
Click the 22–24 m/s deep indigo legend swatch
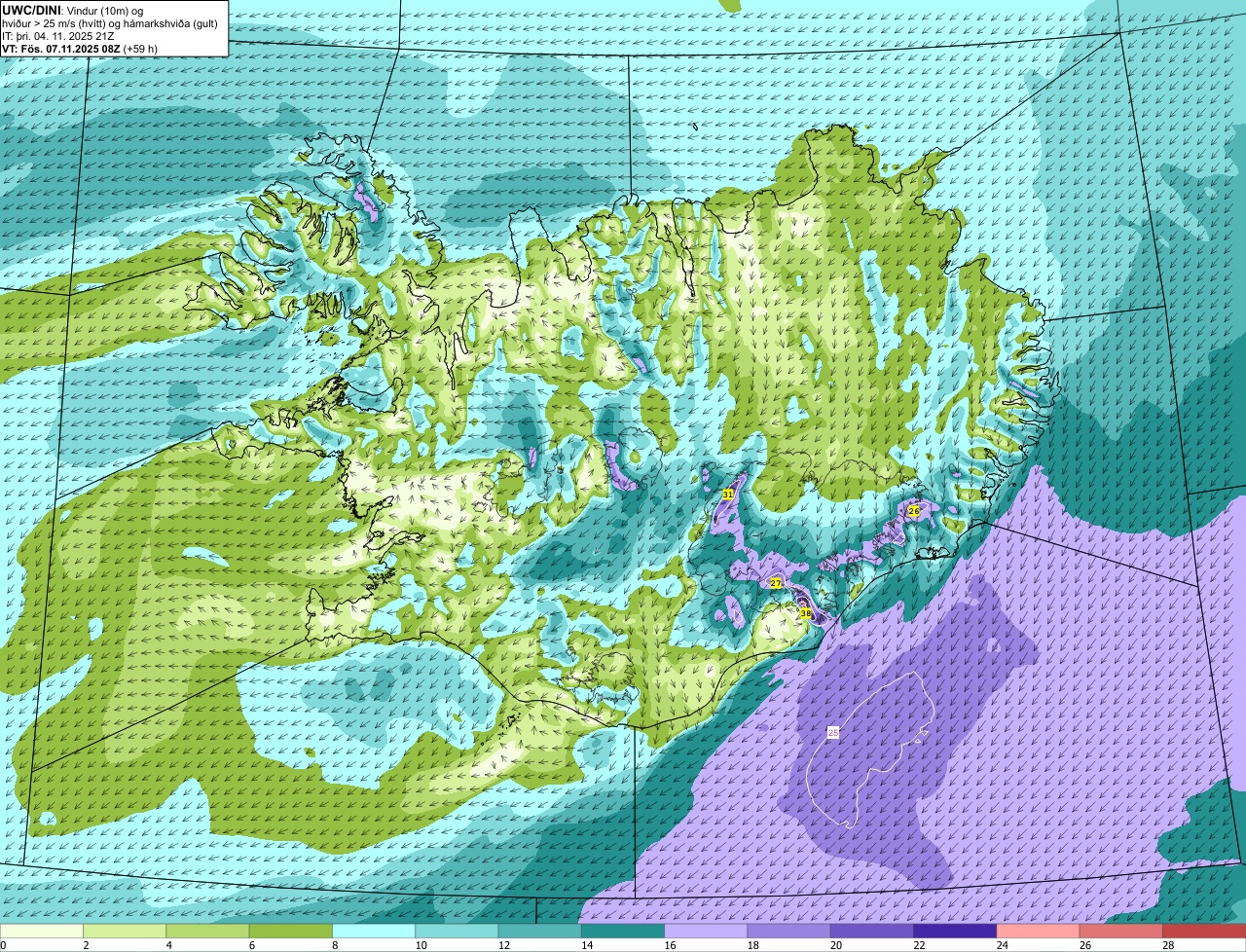coord(955,932)
